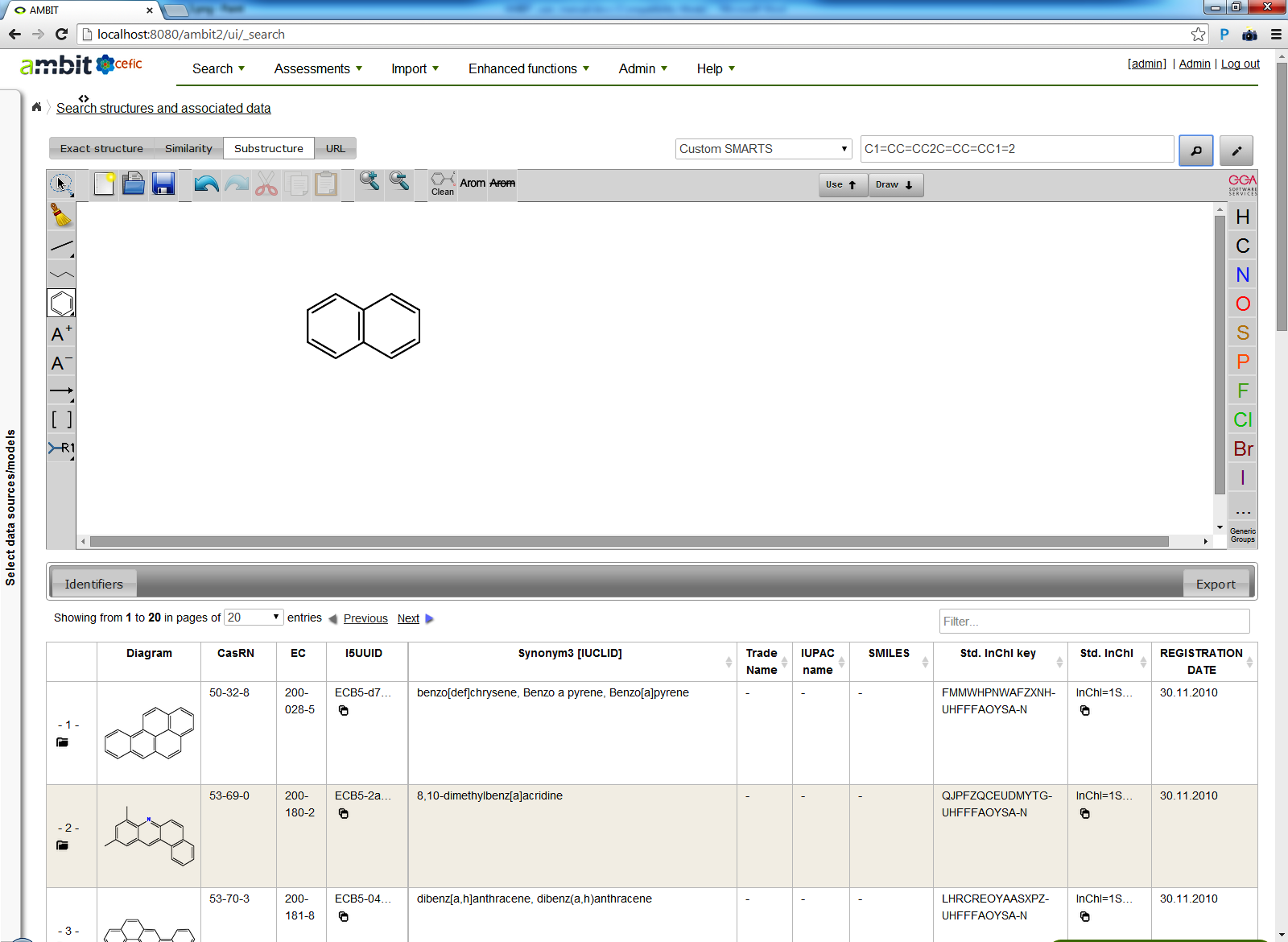This screenshot has height=942, width=1288.
Task: Select the positive charge A+ tool
Action: click(61, 333)
